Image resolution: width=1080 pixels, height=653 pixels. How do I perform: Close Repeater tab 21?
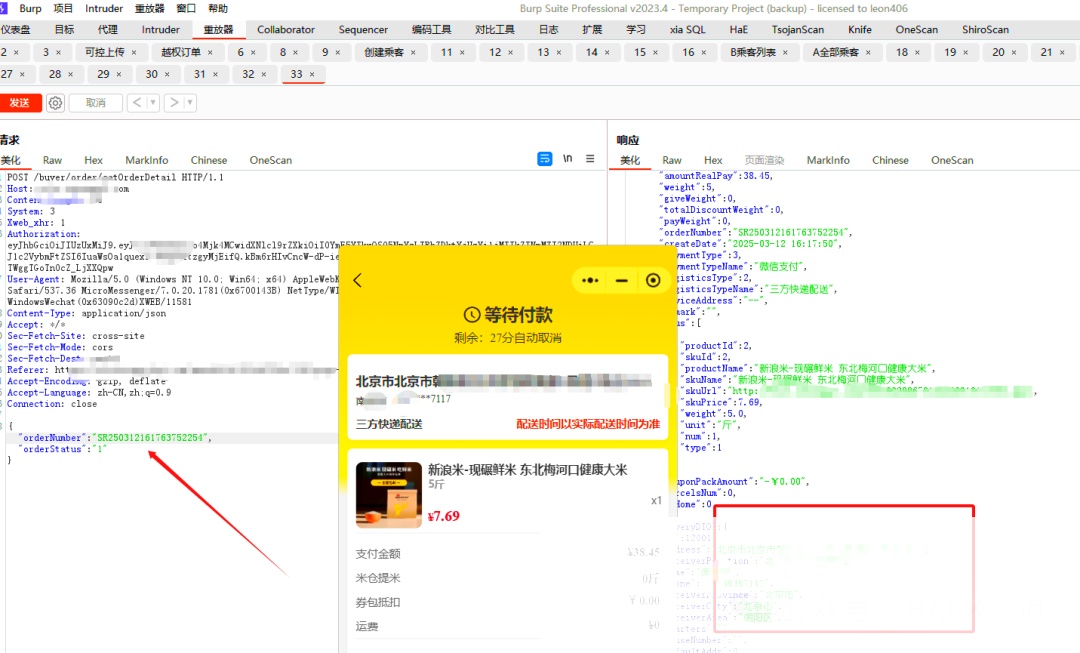pyautogui.click(x=1062, y=52)
